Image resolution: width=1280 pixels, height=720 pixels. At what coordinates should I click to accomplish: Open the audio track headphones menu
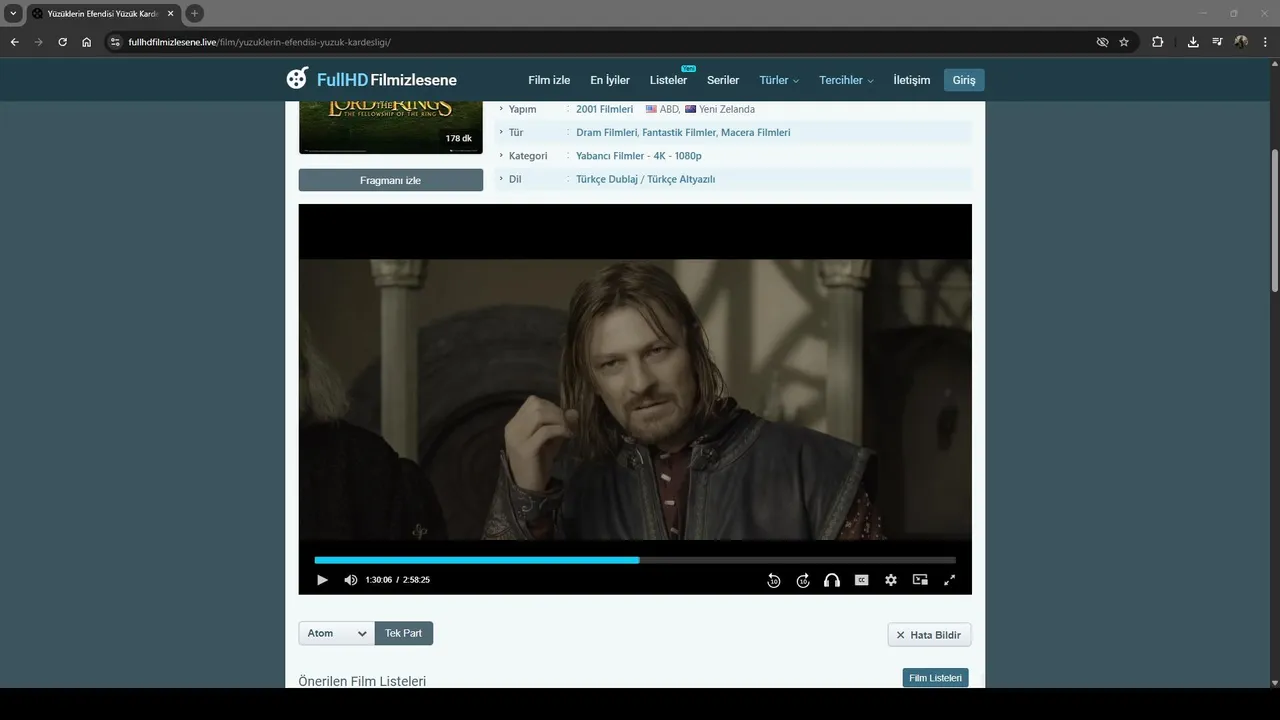tap(832, 580)
